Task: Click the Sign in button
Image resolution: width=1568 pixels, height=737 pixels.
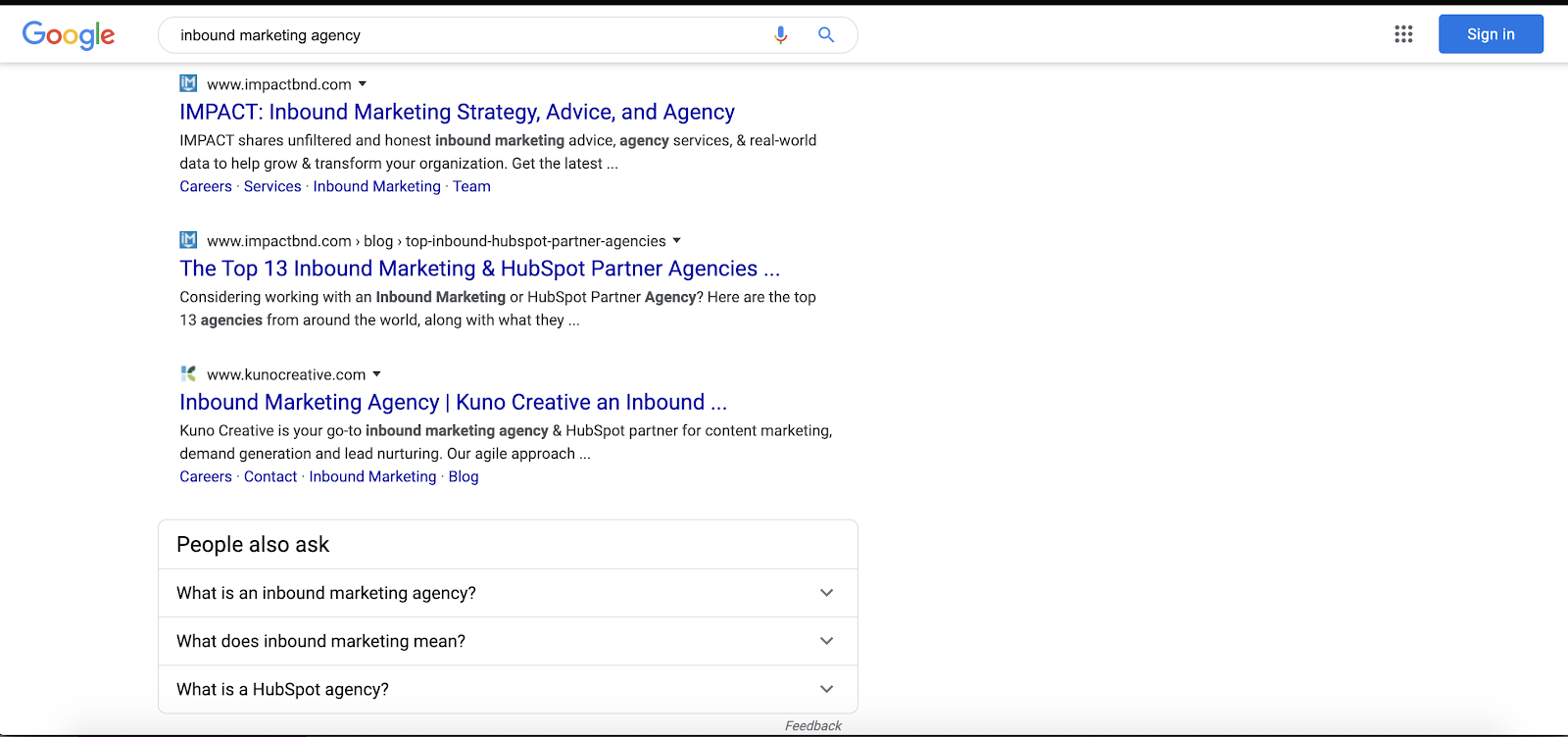Action: pyautogui.click(x=1491, y=34)
